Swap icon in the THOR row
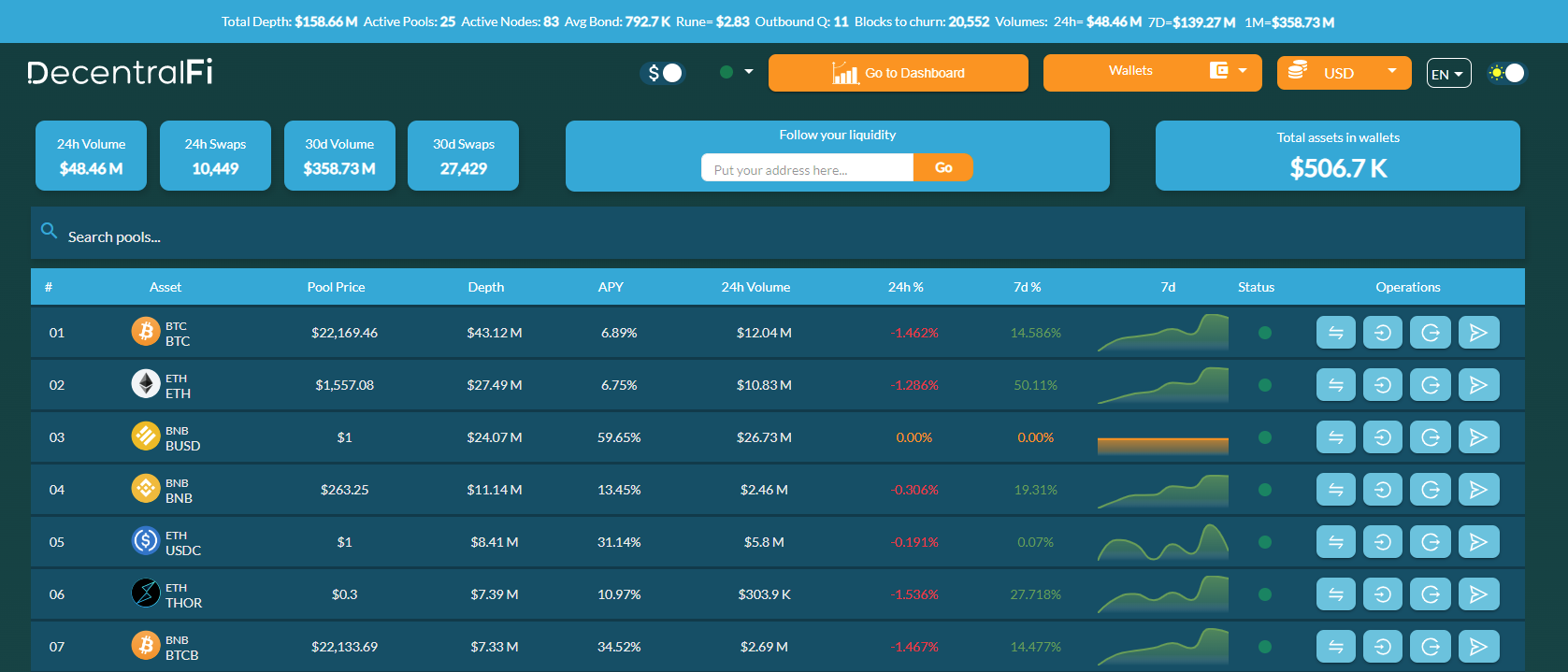This screenshot has width=1568, height=672. click(1336, 594)
